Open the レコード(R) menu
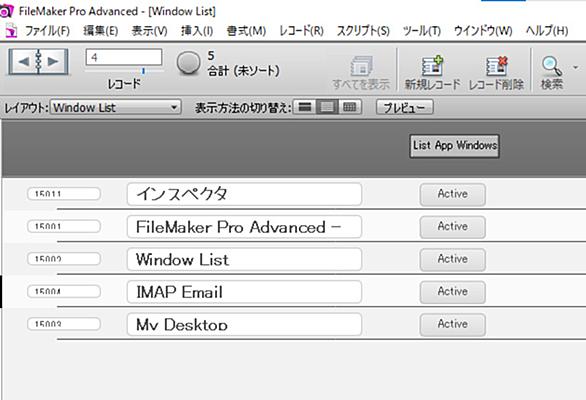Image resolution: width=586 pixels, height=400 pixels. click(302, 31)
